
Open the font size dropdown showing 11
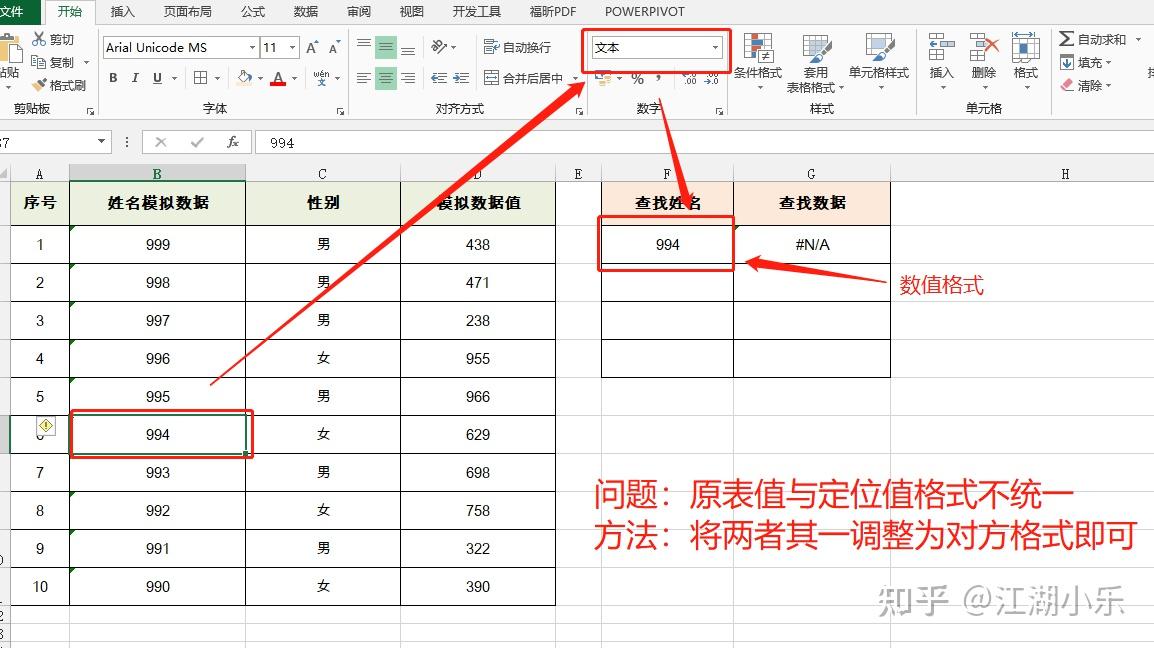coord(292,47)
